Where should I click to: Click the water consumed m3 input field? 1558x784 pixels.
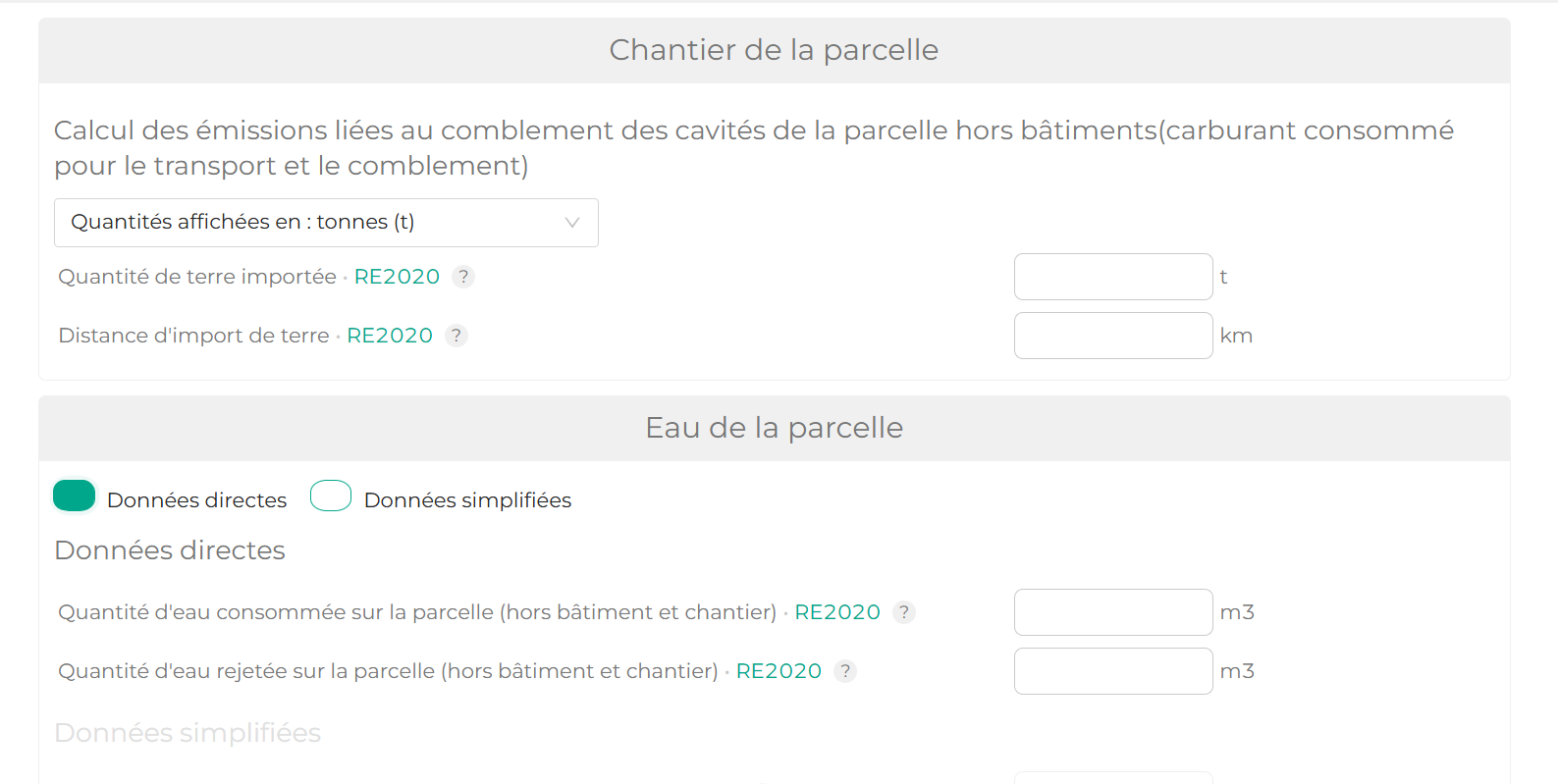point(1112,612)
